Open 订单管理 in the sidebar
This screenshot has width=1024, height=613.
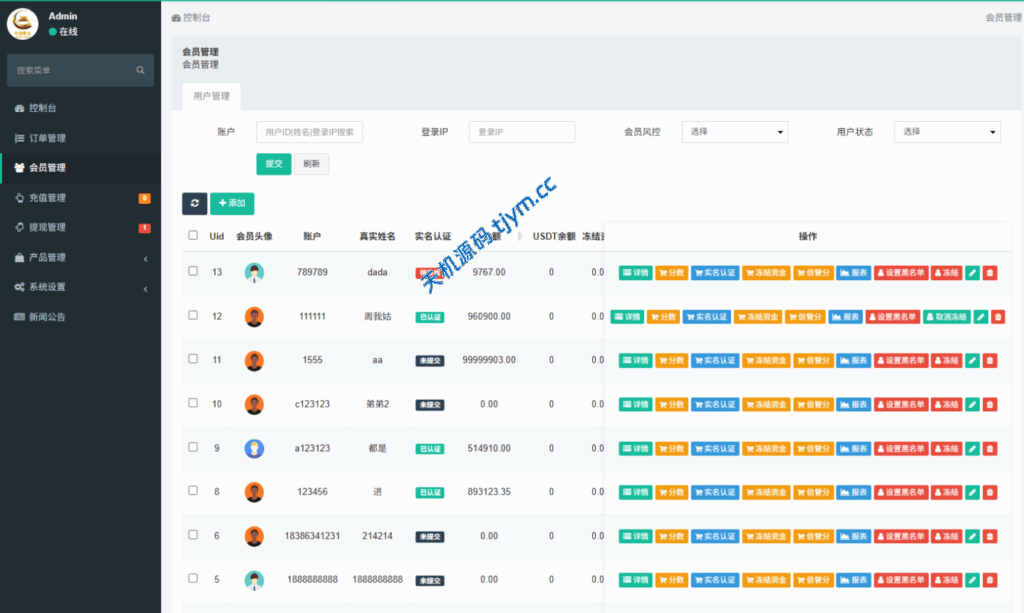tap(47, 138)
